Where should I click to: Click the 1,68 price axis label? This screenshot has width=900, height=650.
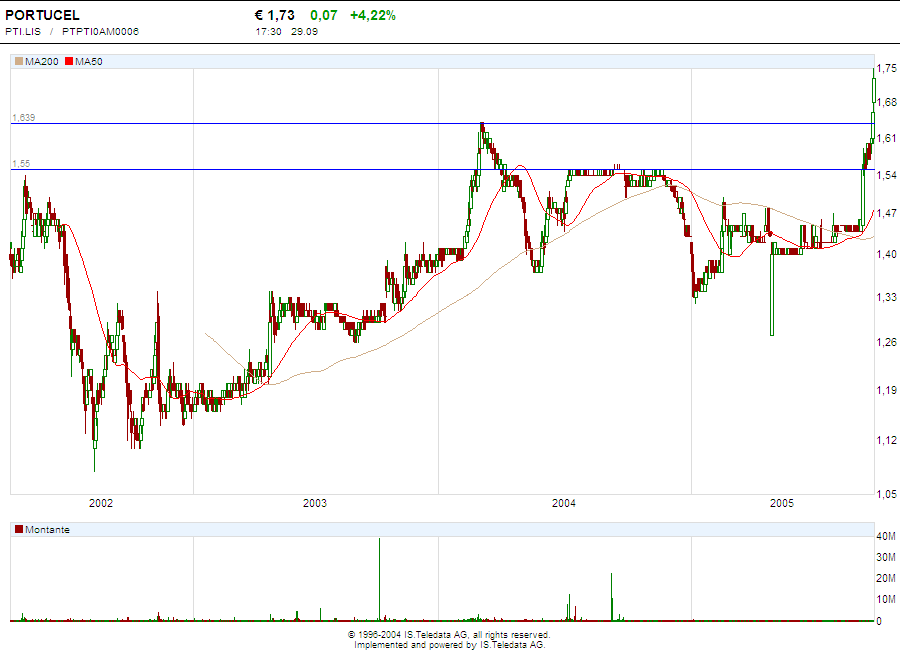[886, 102]
